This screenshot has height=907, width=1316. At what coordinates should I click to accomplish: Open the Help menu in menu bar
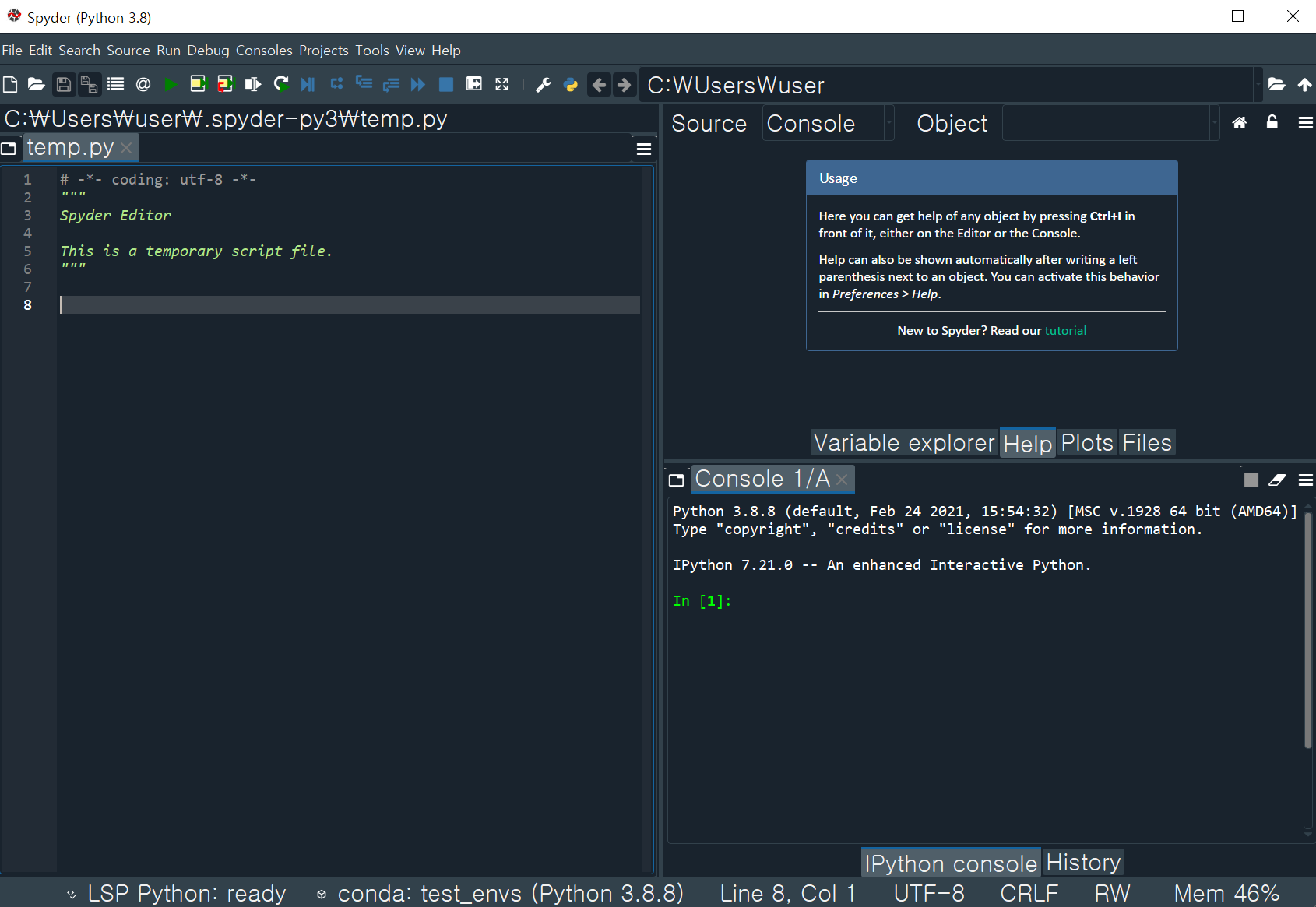[x=446, y=51]
